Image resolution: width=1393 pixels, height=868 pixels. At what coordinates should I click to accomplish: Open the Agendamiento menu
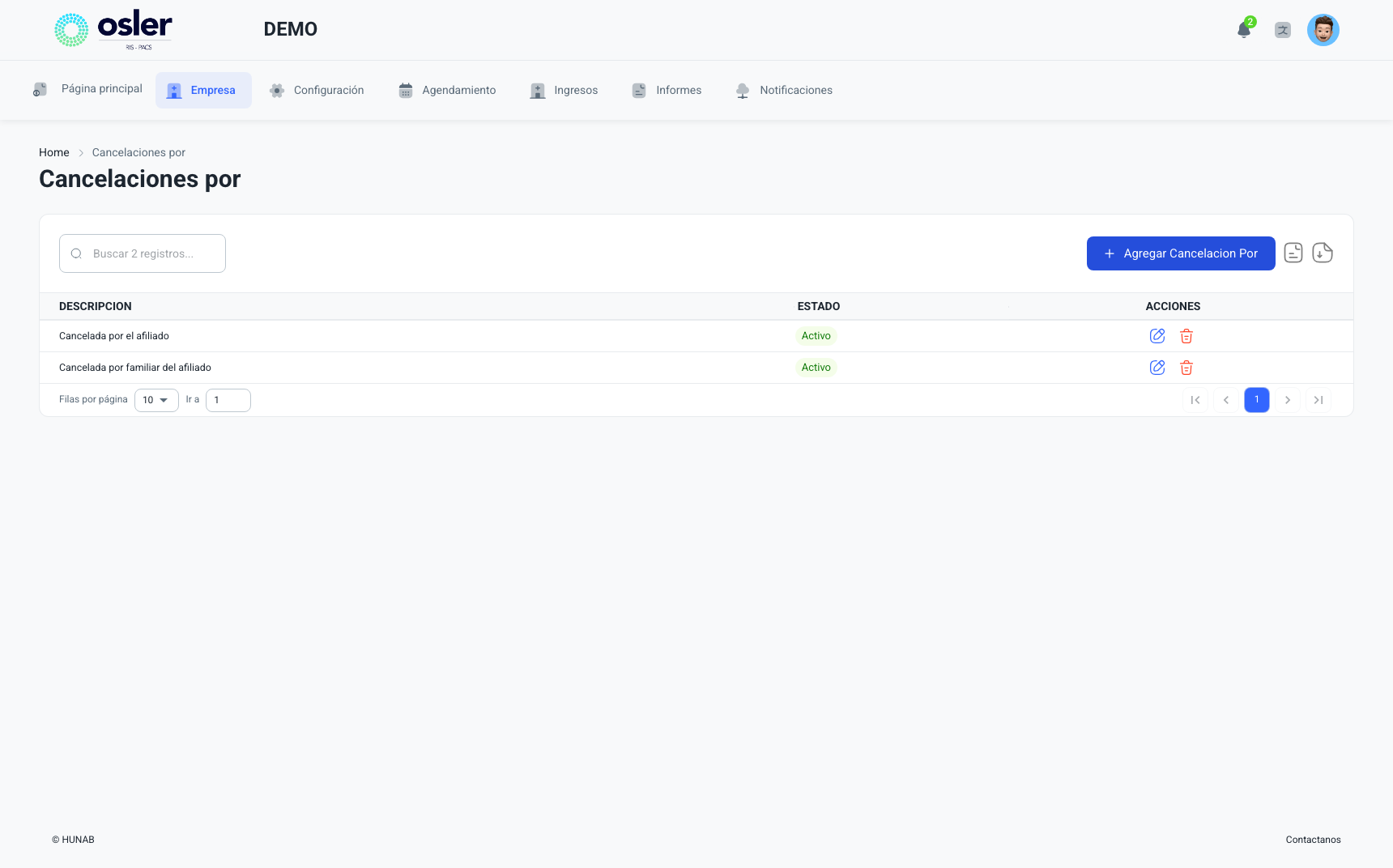pyautogui.click(x=447, y=90)
